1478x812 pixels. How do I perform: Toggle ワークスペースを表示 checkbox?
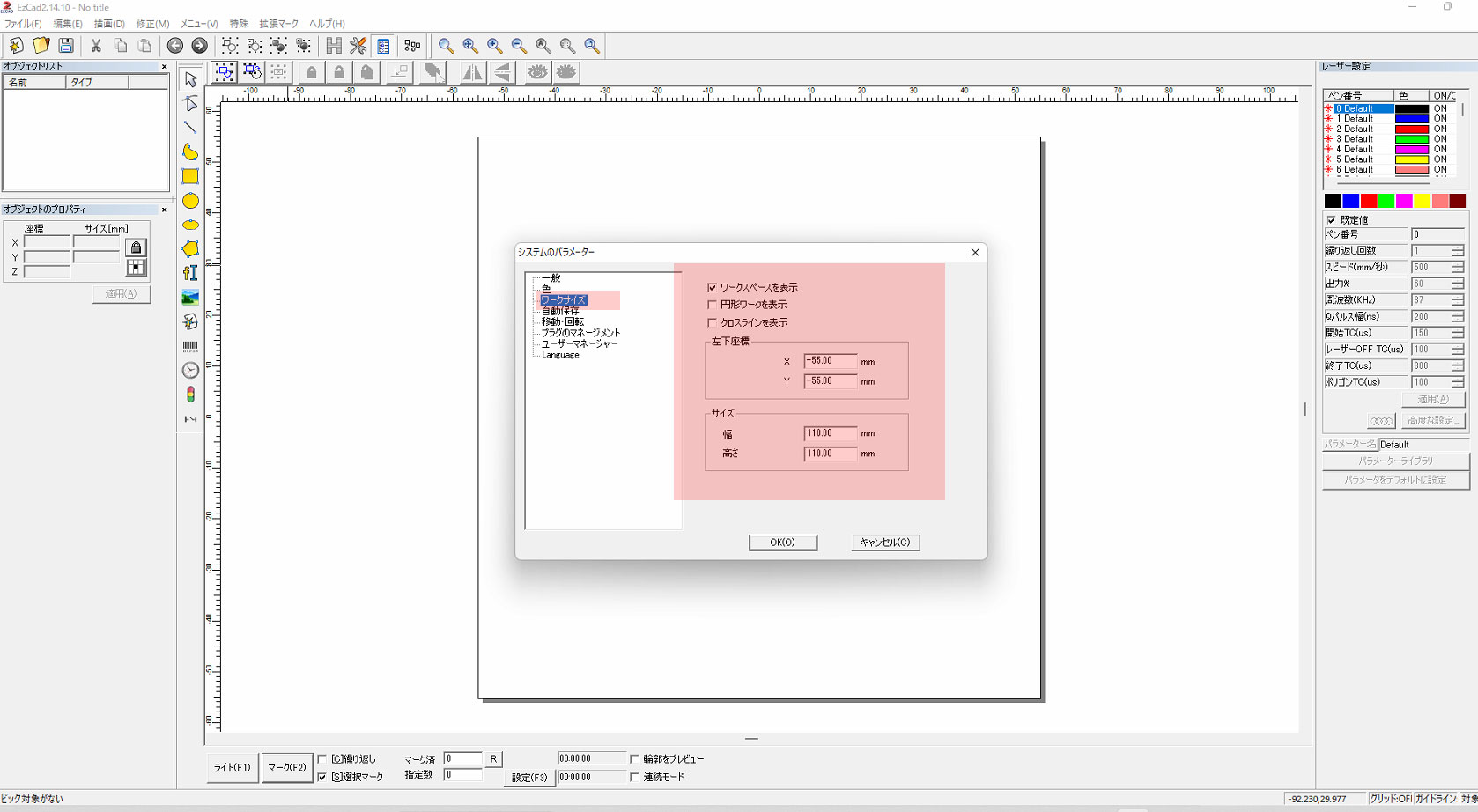(712, 287)
